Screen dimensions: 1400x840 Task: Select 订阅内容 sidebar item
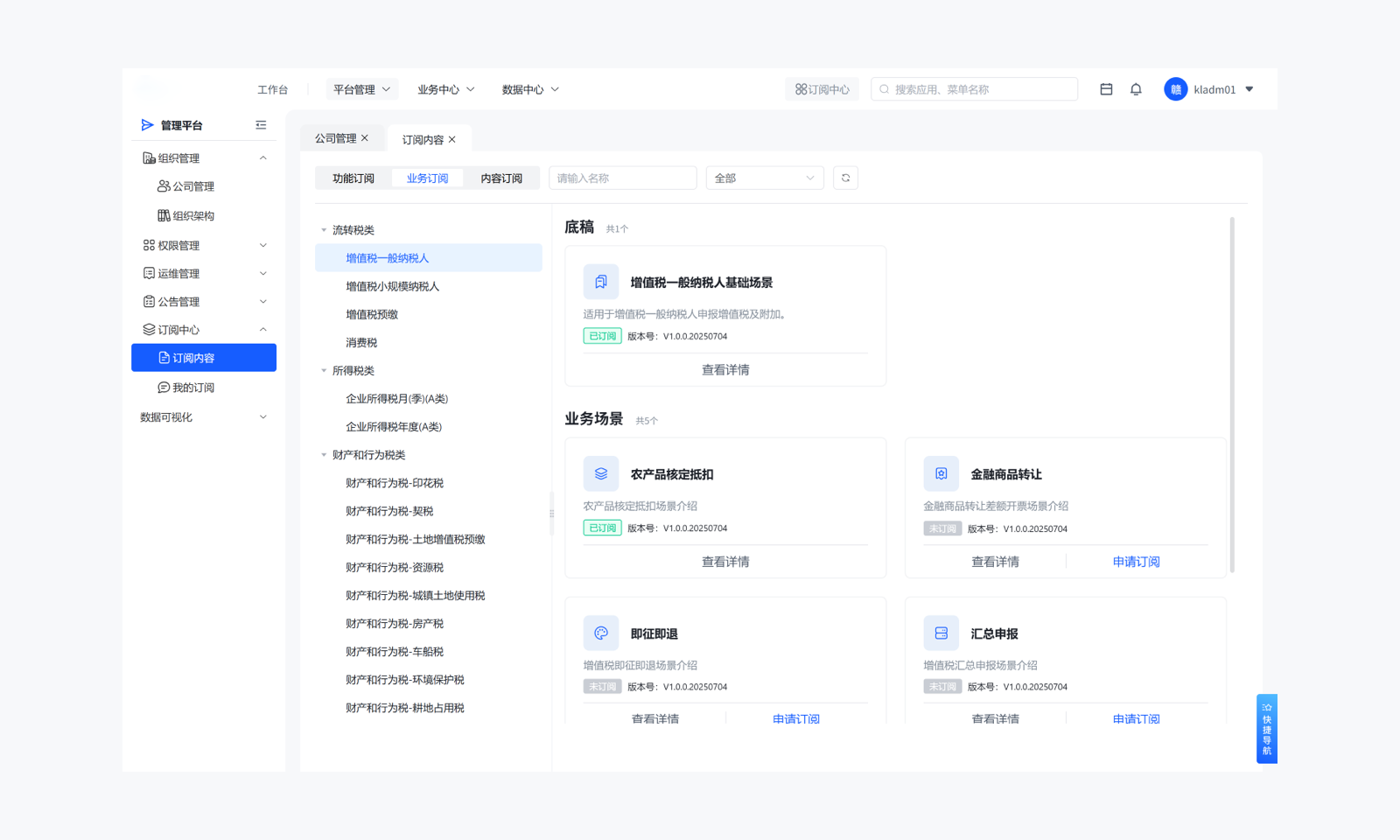204,358
